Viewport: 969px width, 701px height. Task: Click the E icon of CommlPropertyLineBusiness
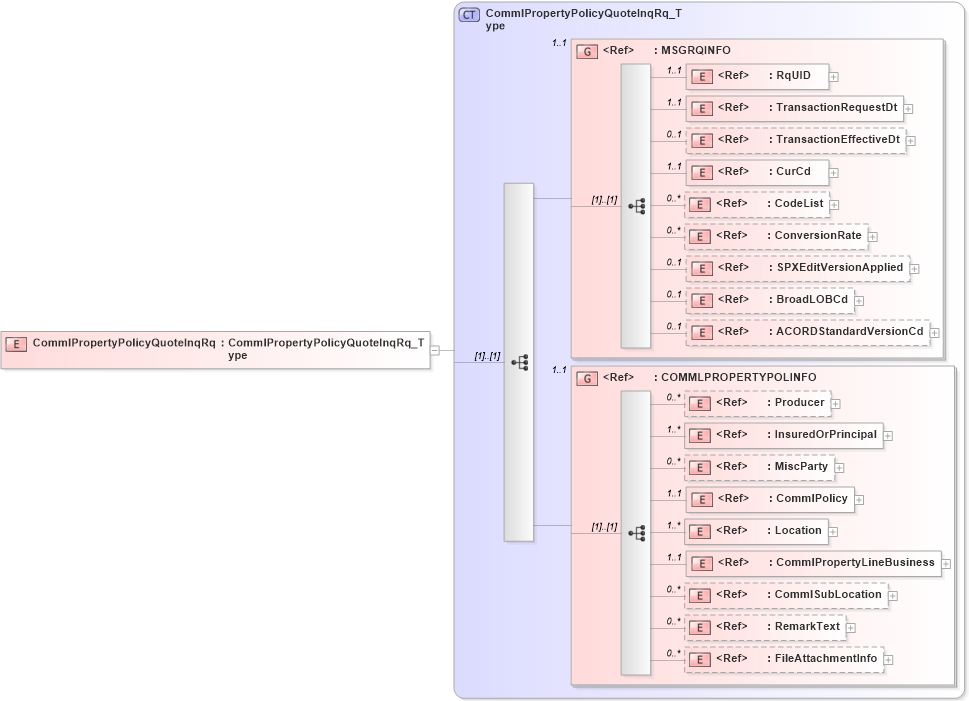click(x=701, y=563)
